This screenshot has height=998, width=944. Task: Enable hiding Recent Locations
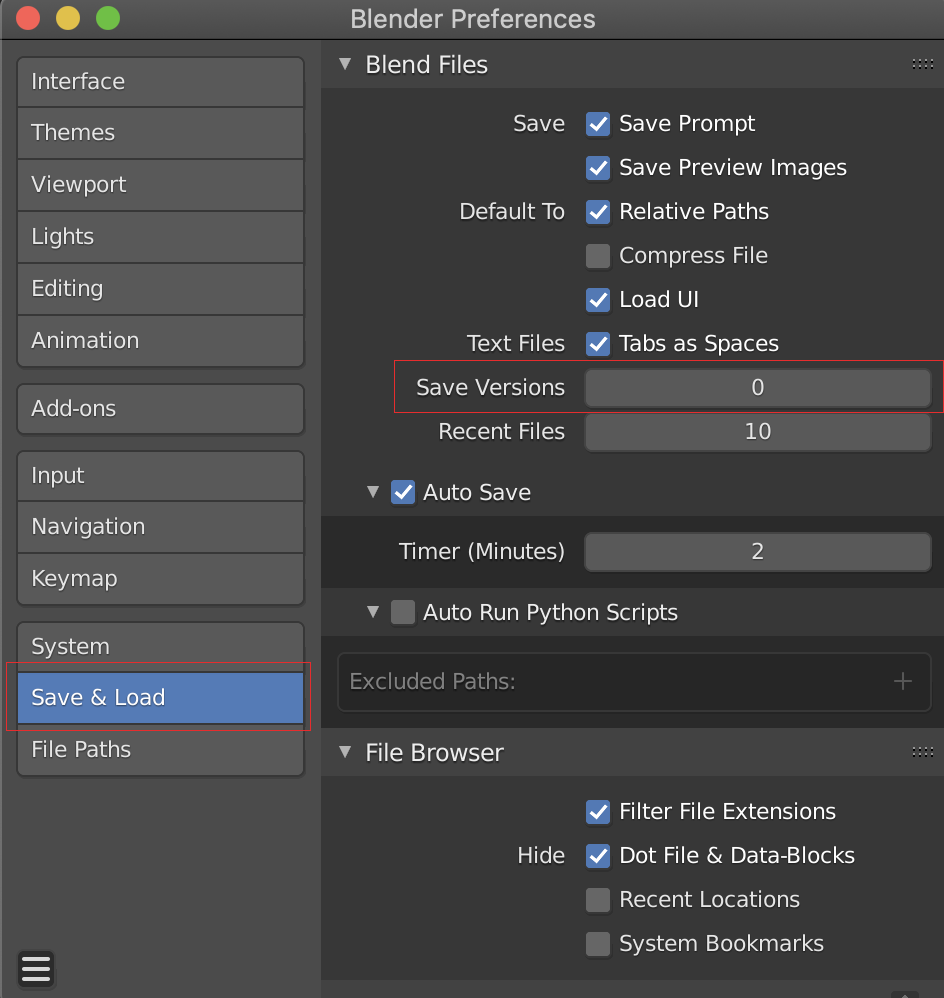(x=598, y=900)
